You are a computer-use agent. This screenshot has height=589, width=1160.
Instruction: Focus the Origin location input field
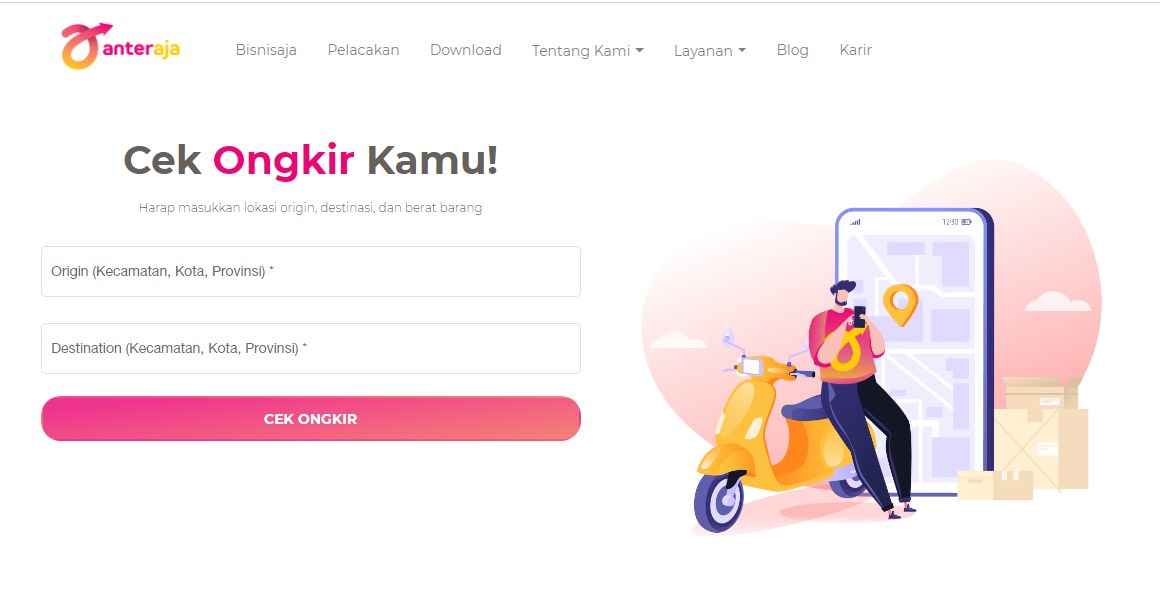point(311,272)
